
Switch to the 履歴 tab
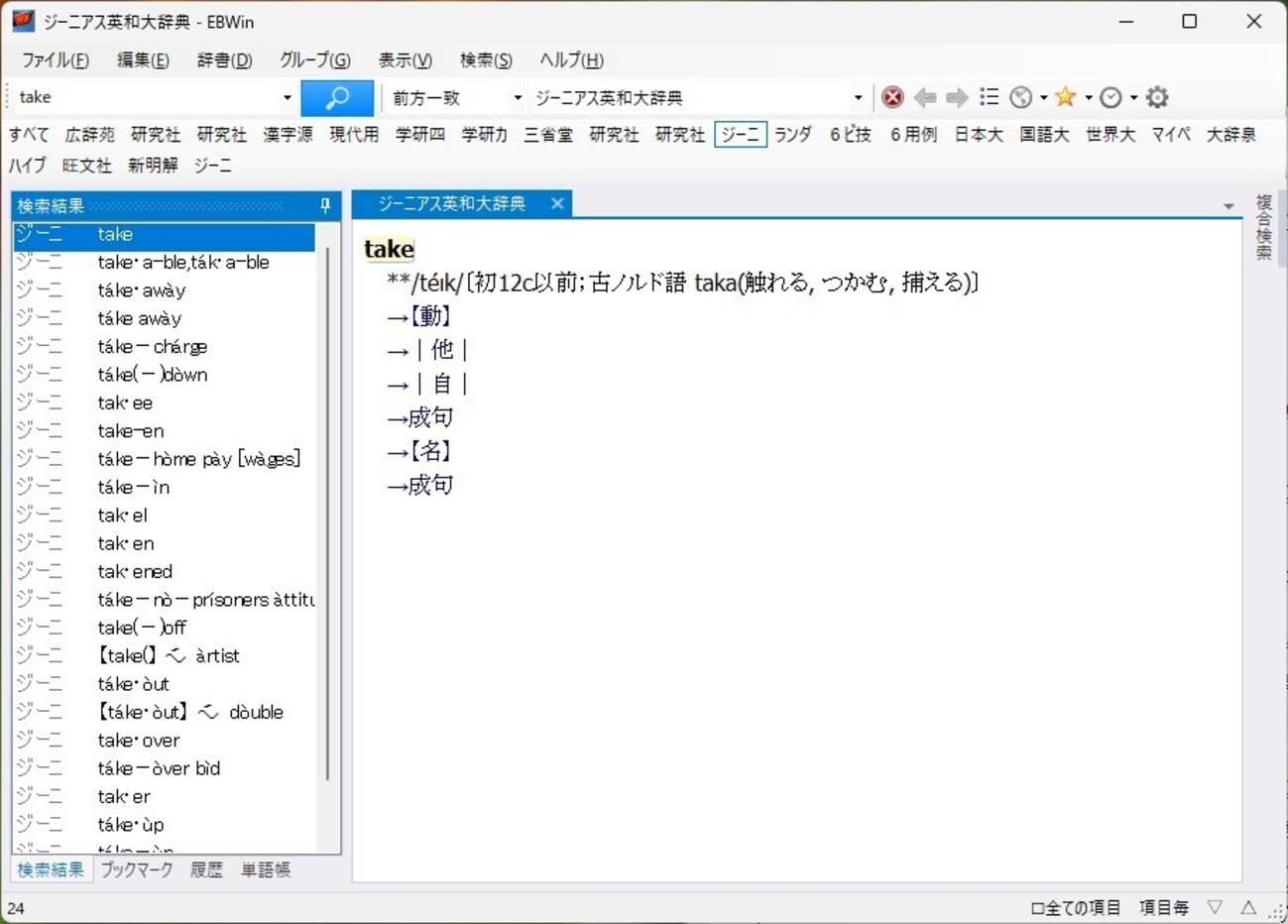(206, 869)
